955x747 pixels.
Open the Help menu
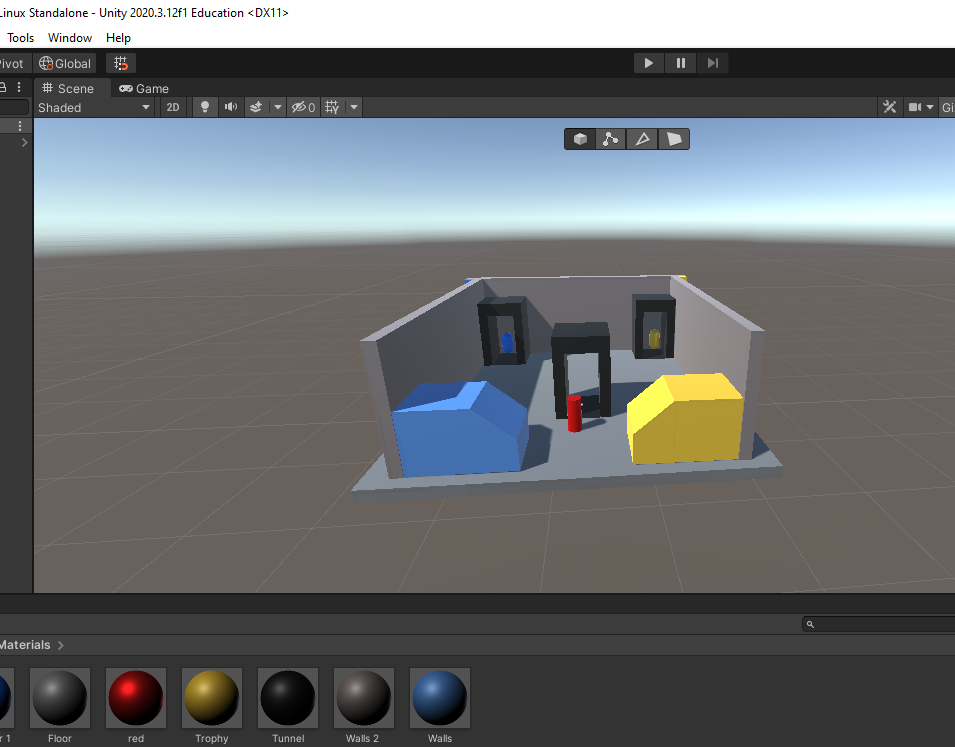click(x=118, y=38)
